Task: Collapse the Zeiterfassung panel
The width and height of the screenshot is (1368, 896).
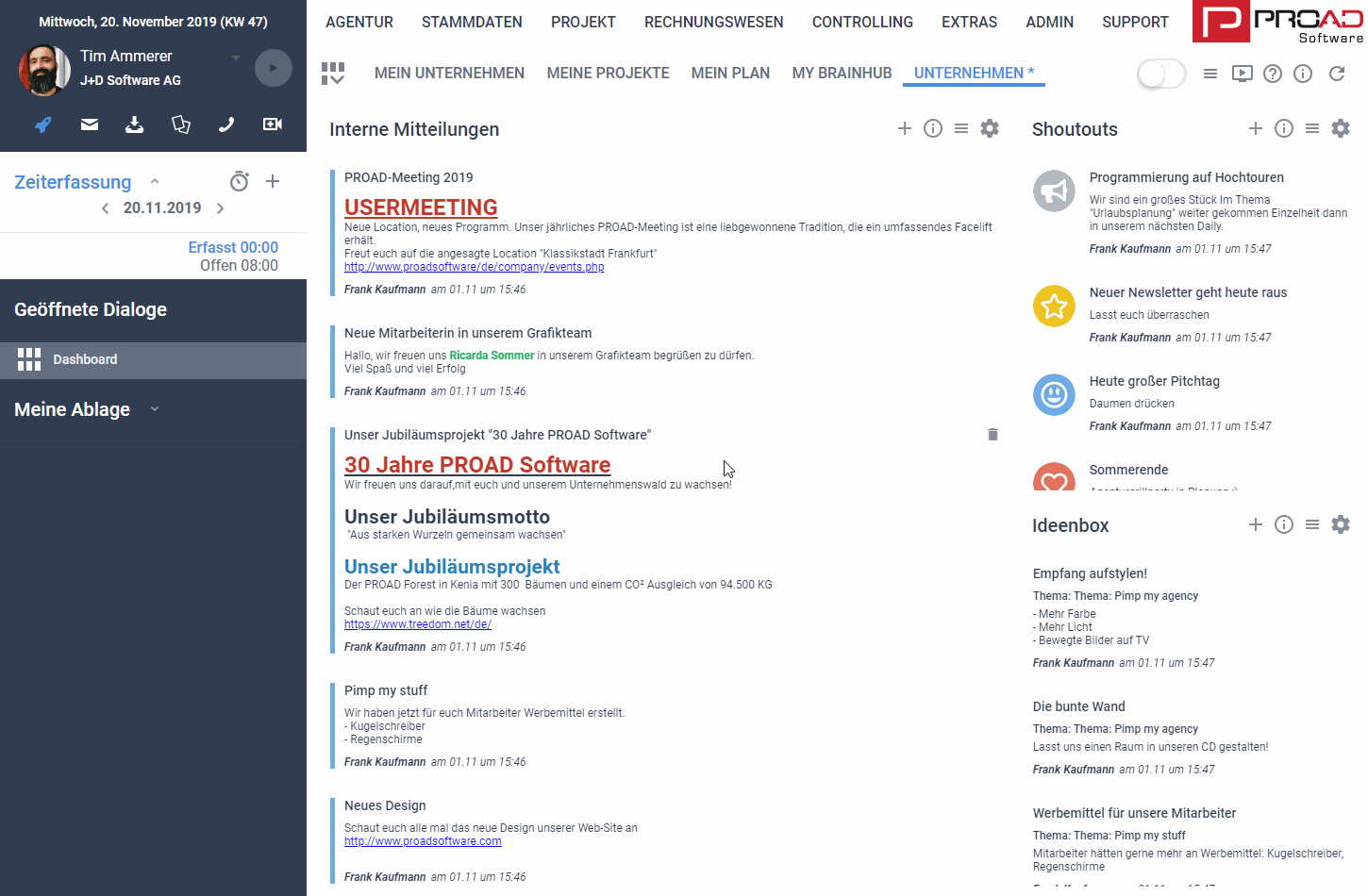Action: pyautogui.click(x=155, y=181)
